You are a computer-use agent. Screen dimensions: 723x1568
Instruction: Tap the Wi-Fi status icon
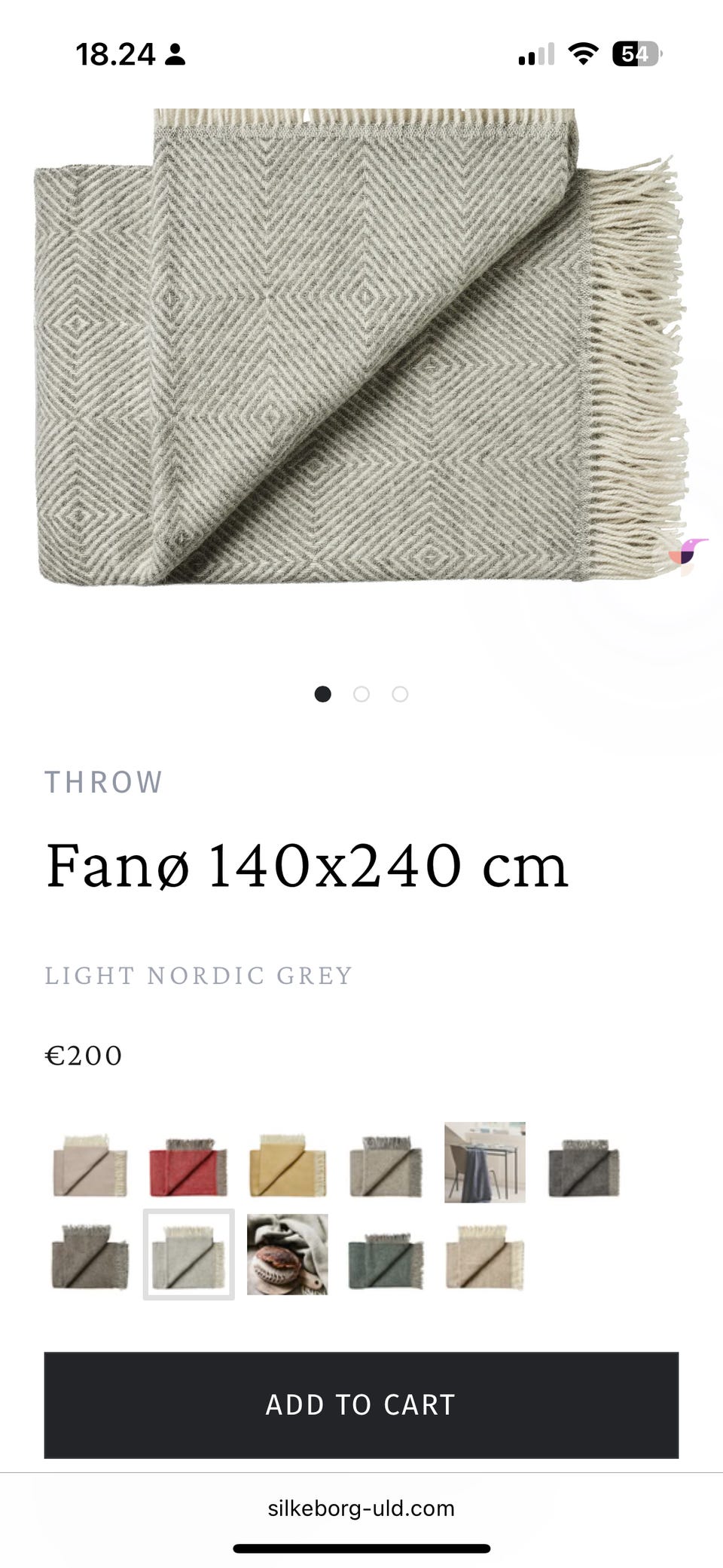(582, 54)
